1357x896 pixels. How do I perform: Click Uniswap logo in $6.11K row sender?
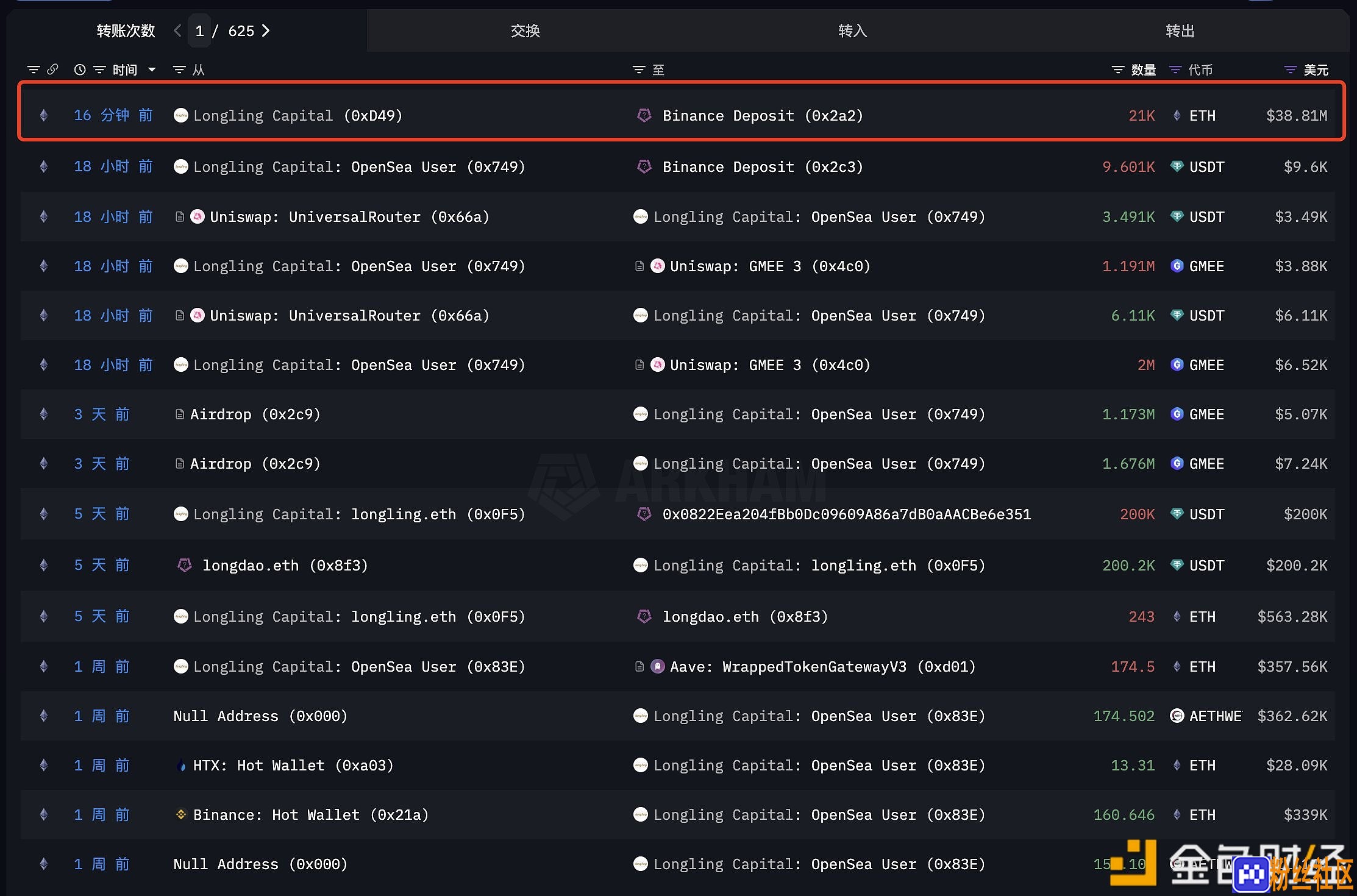[198, 315]
